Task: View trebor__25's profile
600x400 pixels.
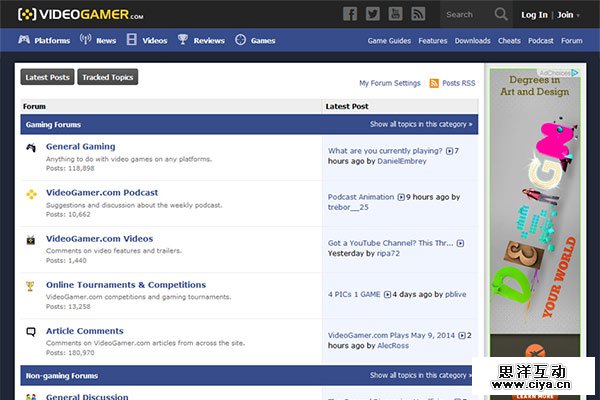Action: [x=348, y=207]
